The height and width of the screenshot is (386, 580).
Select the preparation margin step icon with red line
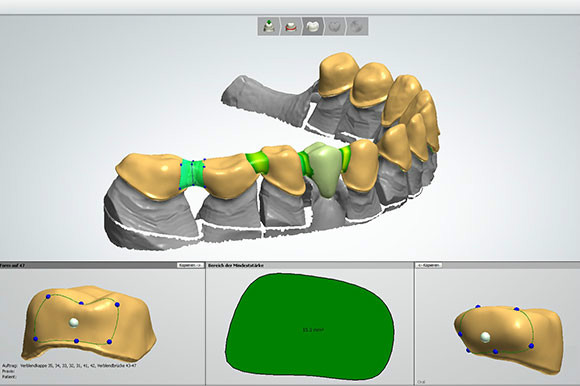tap(291, 26)
